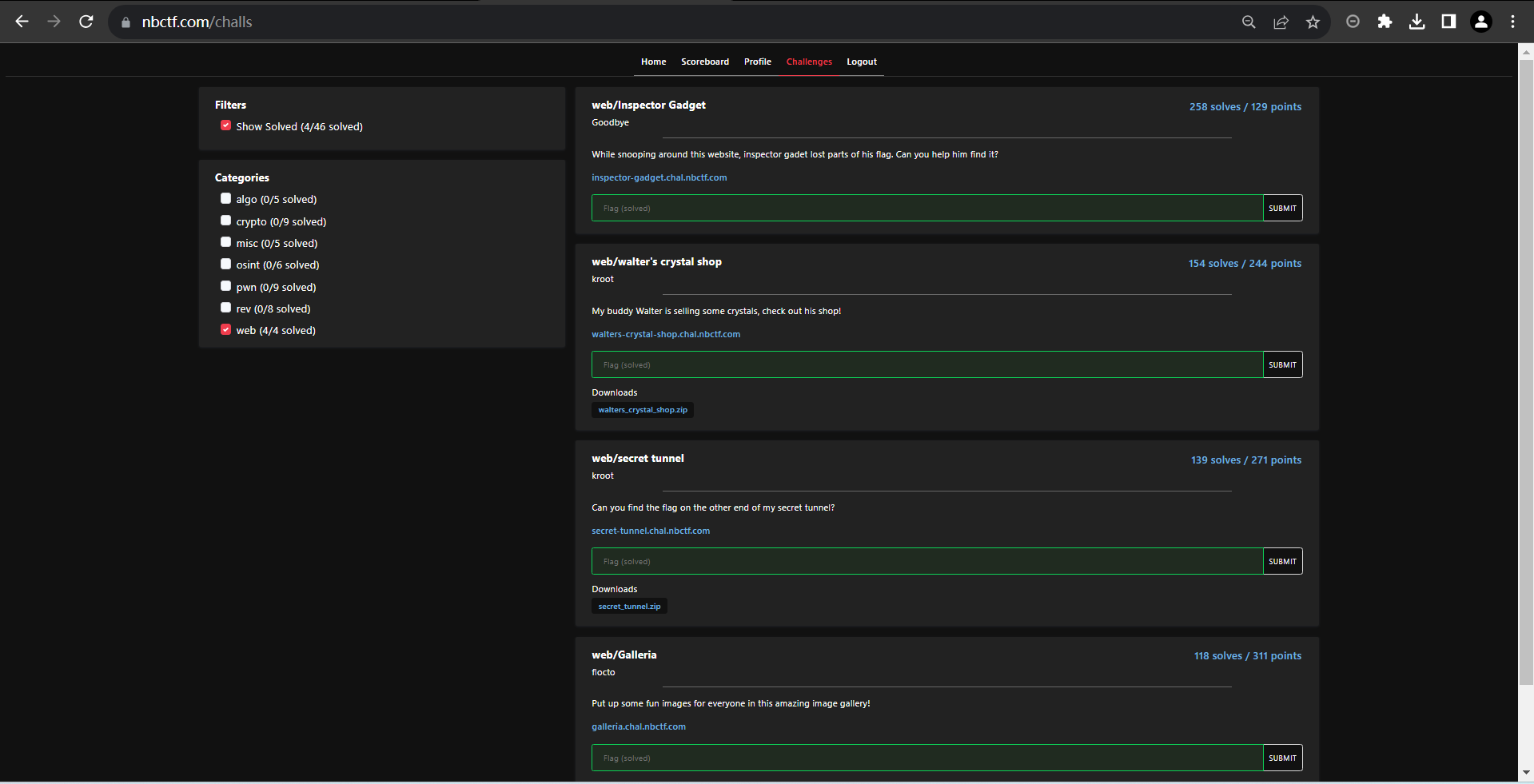Check the algo category checkbox
The width and height of the screenshot is (1534, 784).
[x=225, y=198]
